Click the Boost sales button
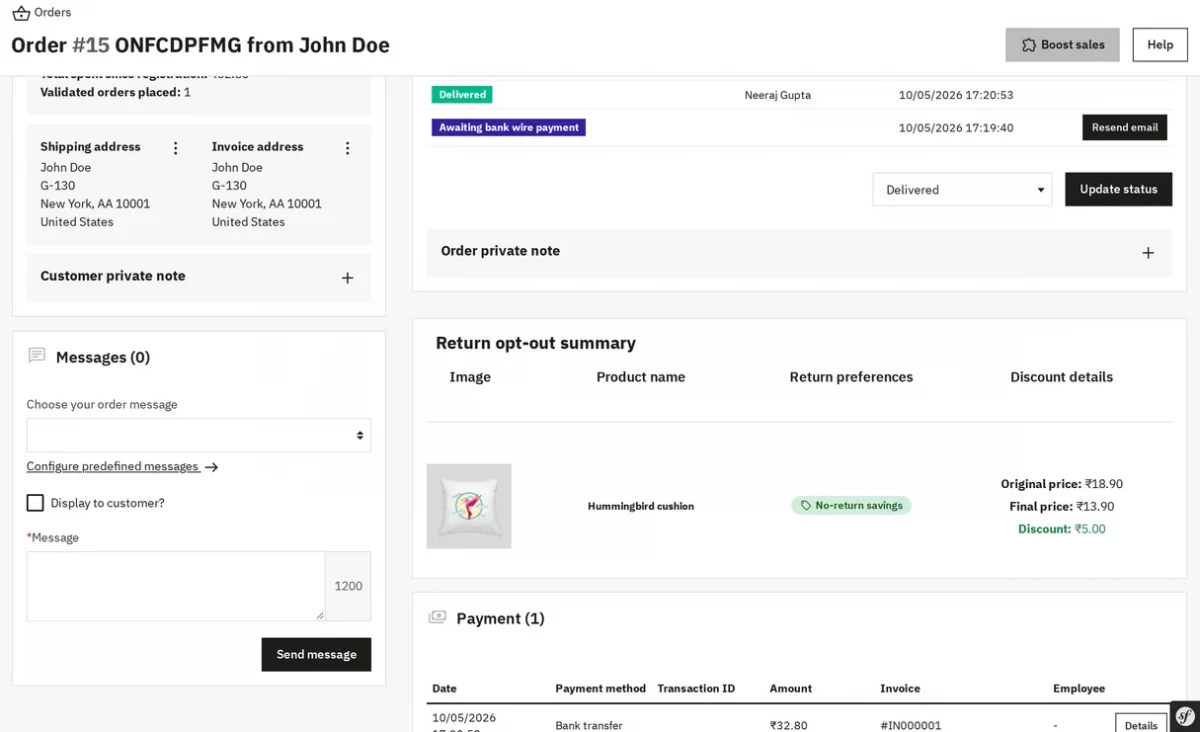The image size is (1200, 732). coord(1062,45)
